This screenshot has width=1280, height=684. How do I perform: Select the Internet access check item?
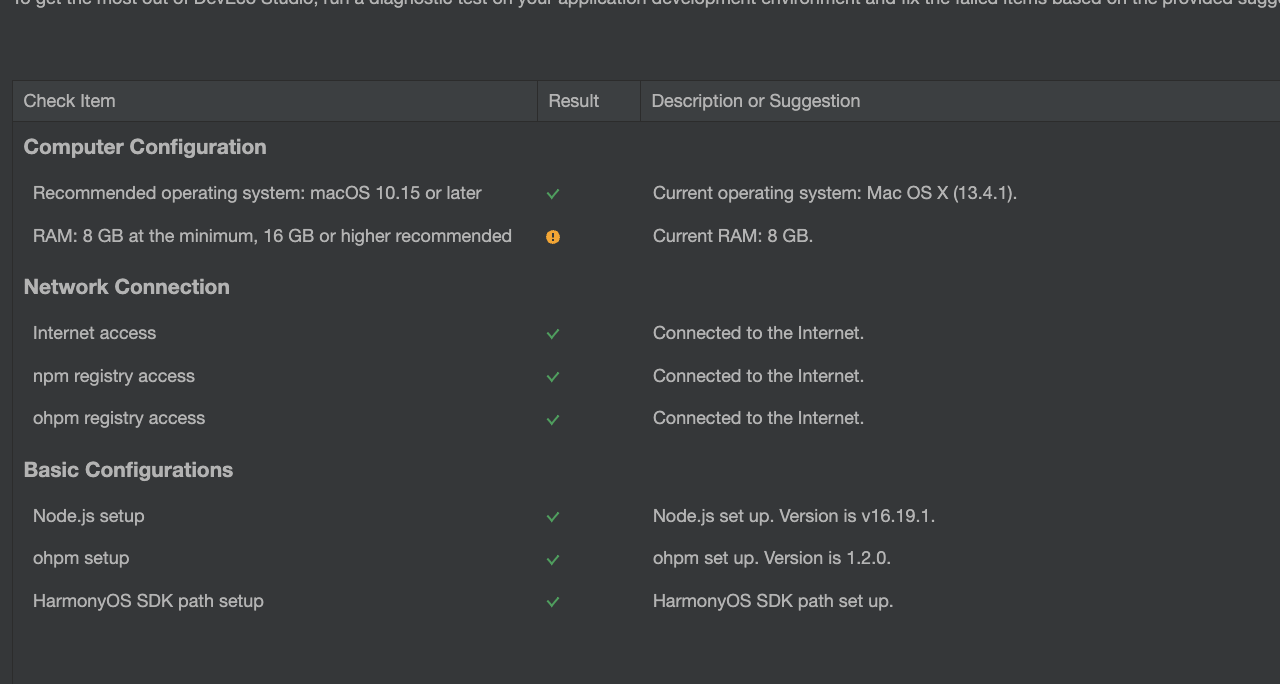[94, 333]
